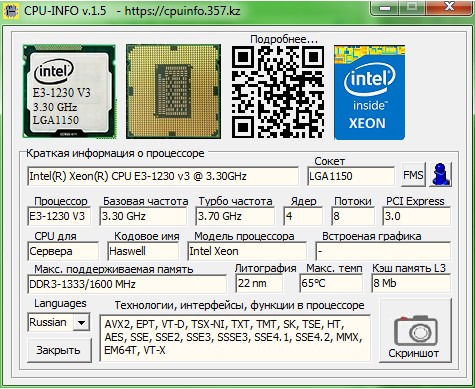The width and height of the screenshot is (475, 389).
Task: Click the blue user figure icon
Action: click(440, 174)
